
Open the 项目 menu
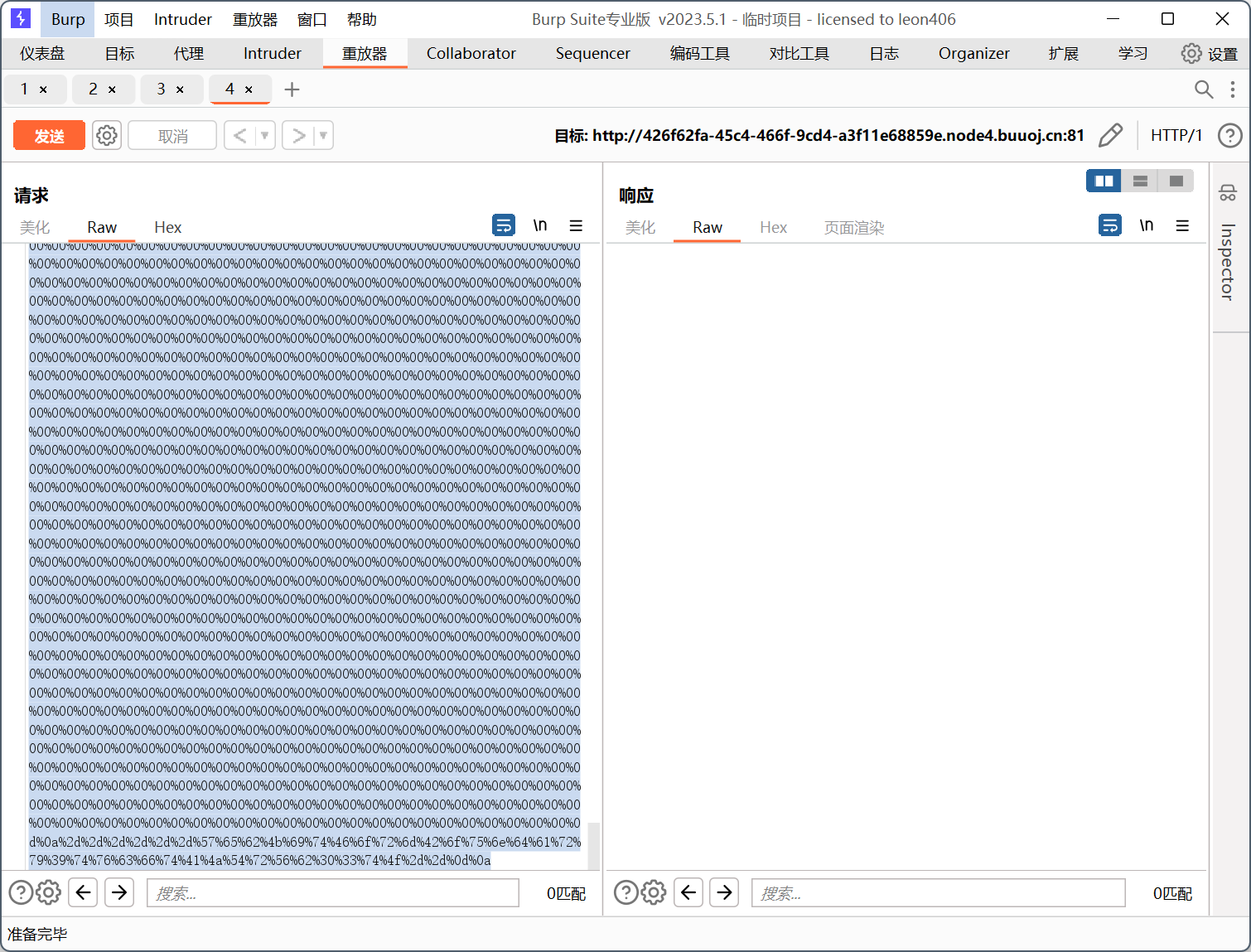pyautogui.click(x=119, y=19)
